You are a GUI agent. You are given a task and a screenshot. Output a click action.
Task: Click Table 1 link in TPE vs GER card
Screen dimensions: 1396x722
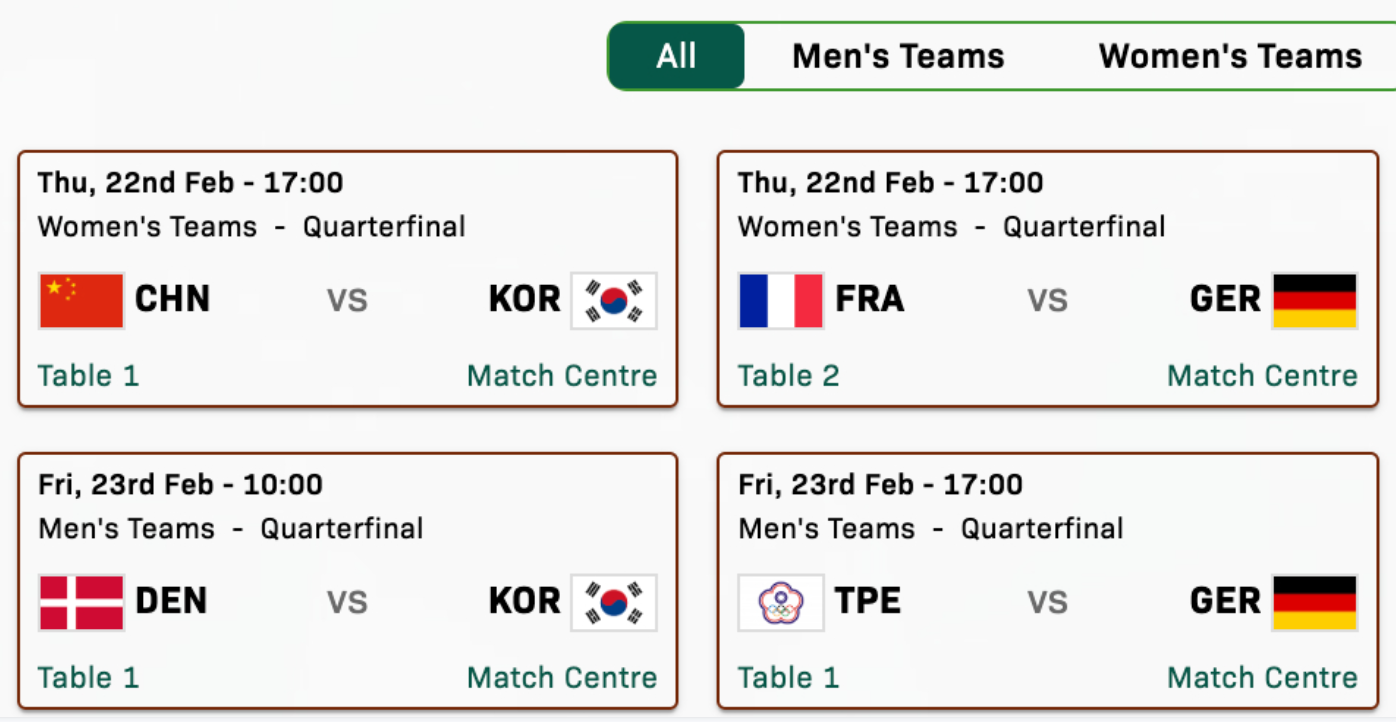788,678
